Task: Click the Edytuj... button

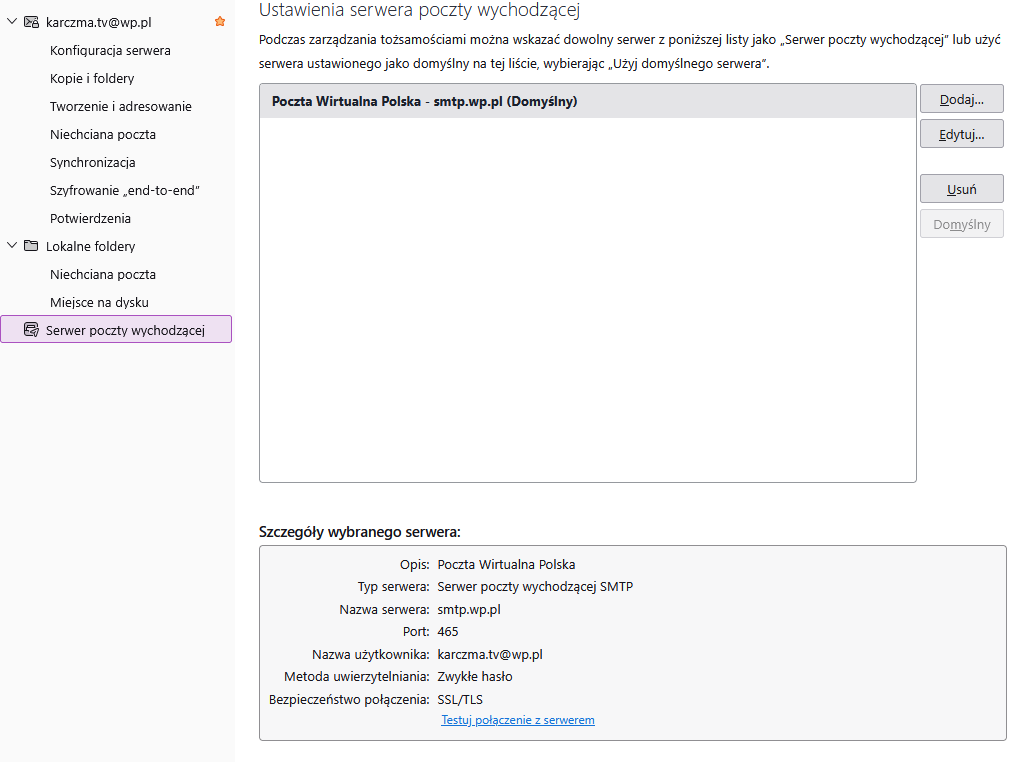Action: coord(961,134)
